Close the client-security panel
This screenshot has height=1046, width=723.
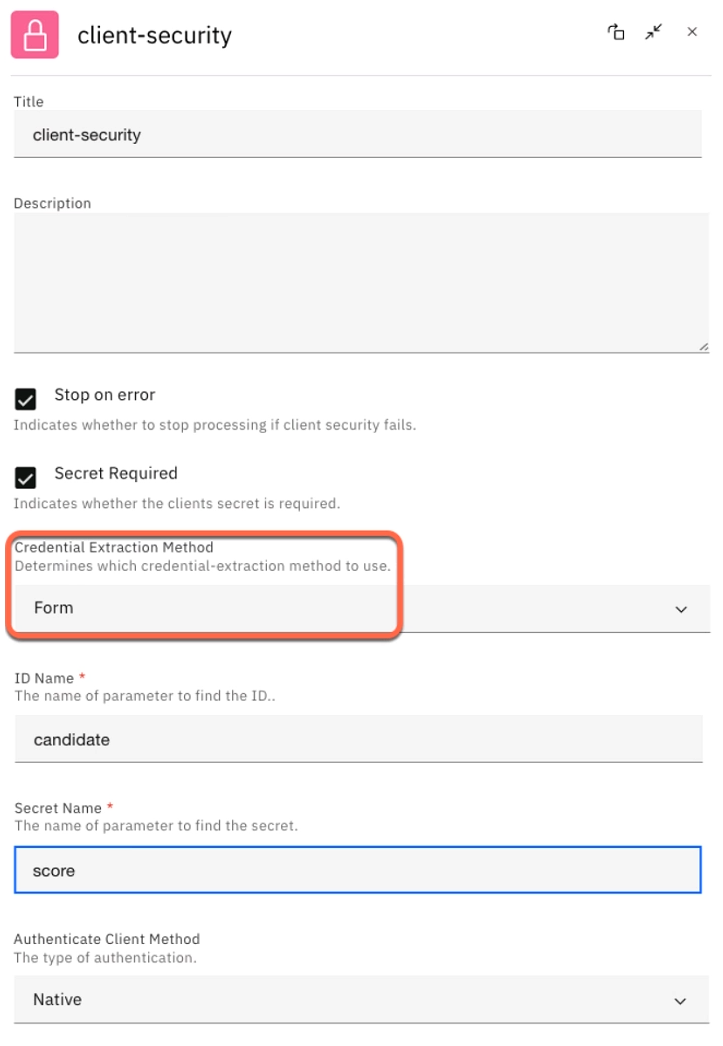692,33
